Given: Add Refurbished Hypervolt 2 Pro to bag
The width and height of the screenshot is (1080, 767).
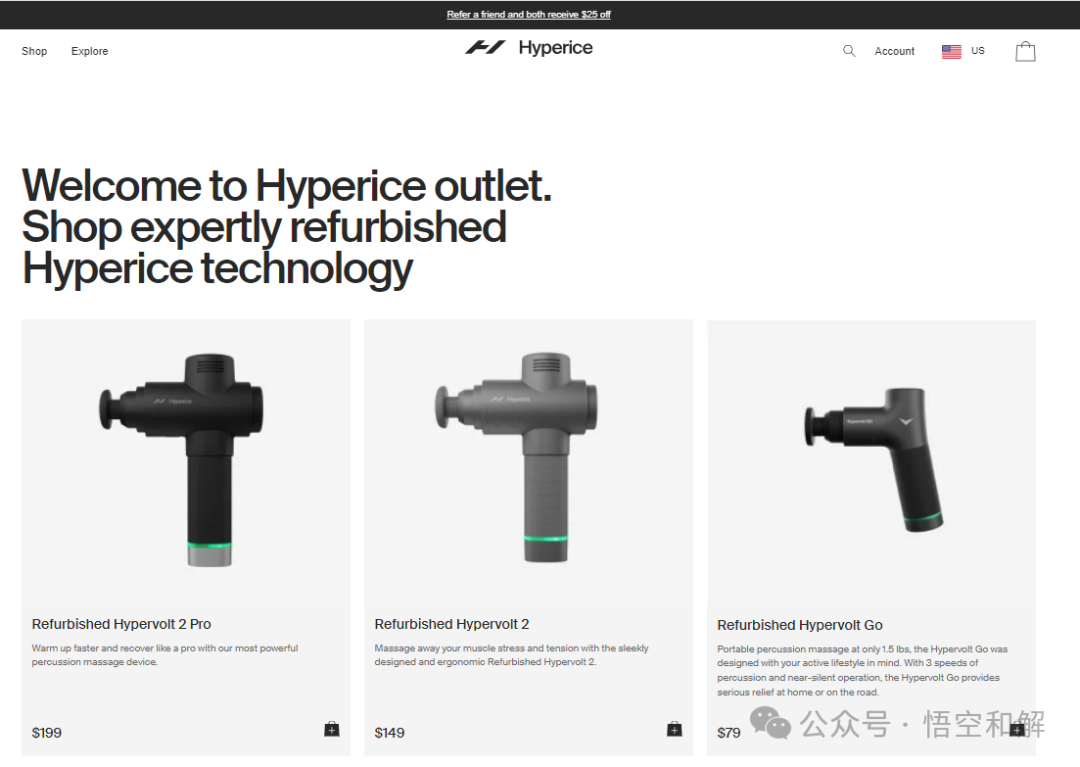Looking at the screenshot, I should (x=331, y=729).
